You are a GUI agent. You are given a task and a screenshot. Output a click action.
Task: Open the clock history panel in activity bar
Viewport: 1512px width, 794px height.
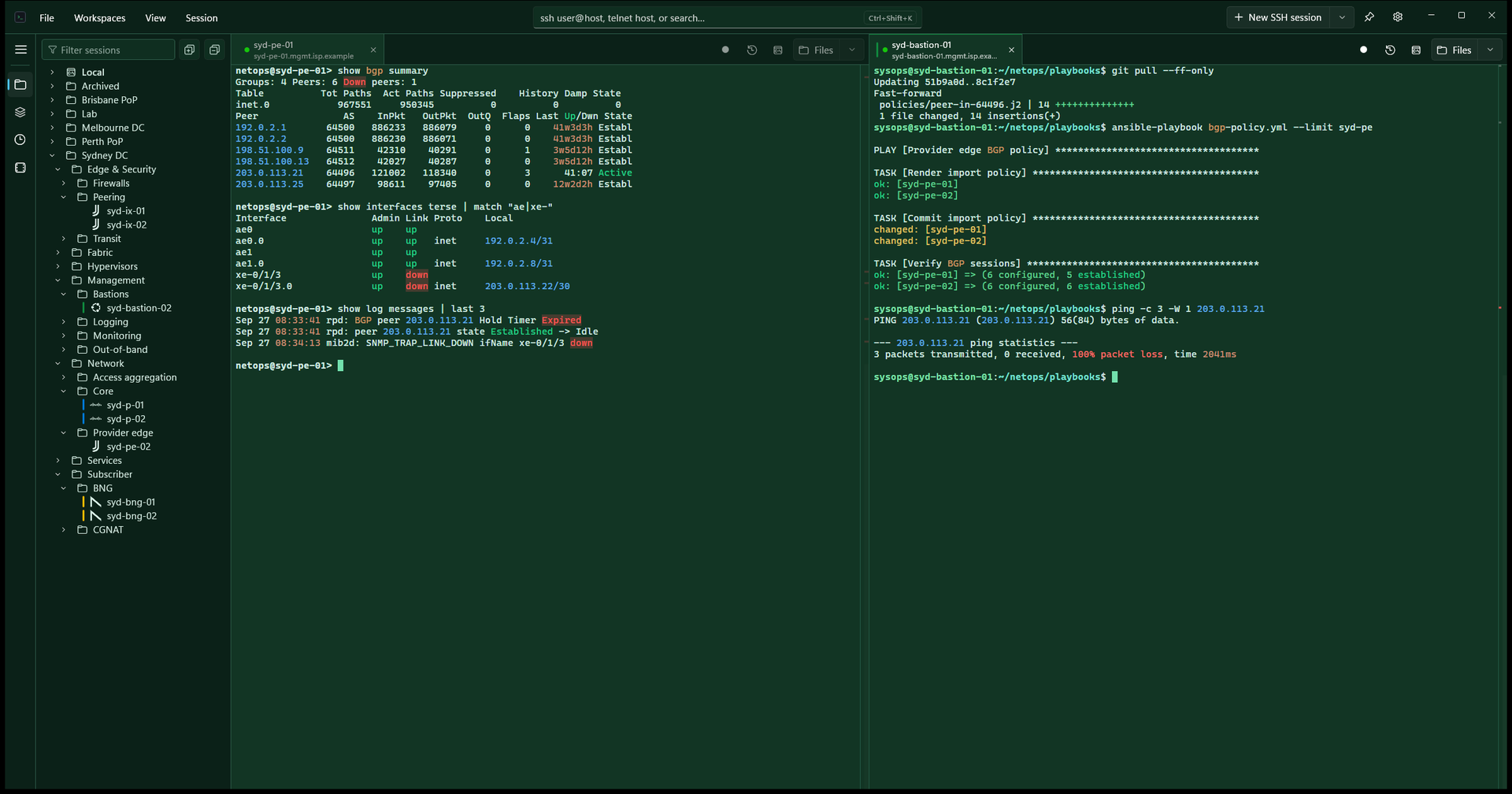20,139
